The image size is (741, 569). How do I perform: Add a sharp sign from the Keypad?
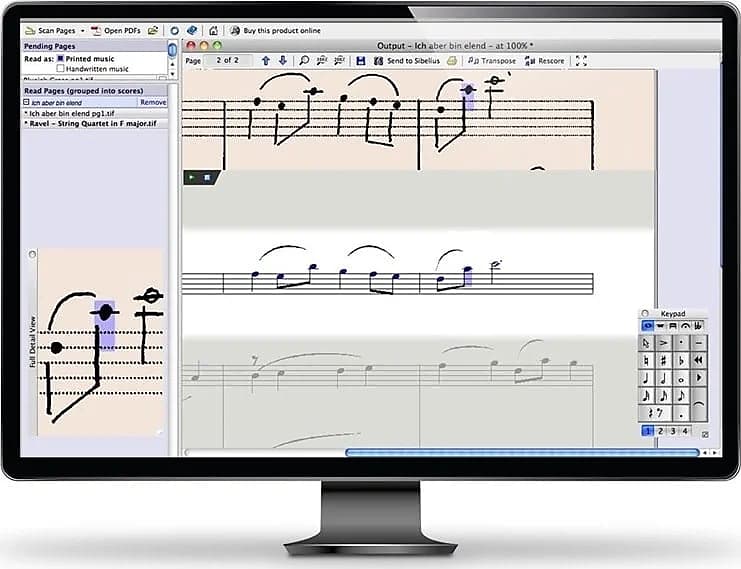664,360
